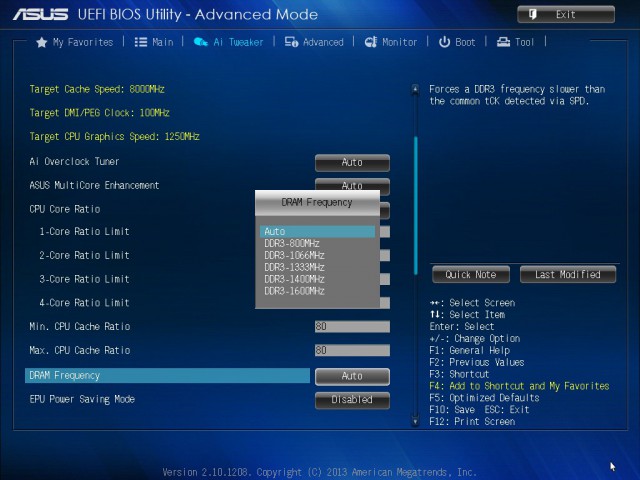Select the ASUS MultiCore Enhancement label
Image resolution: width=640 pixels, height=480 pixels.
(x=94, y=185)
